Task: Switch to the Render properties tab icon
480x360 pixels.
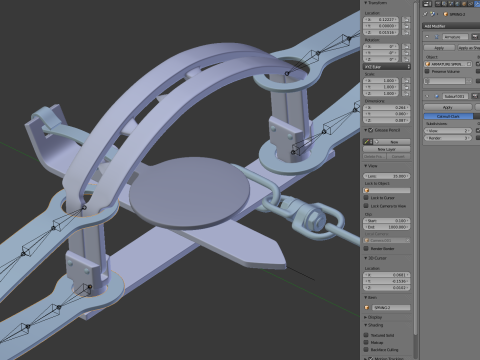Action: (438, 4)
